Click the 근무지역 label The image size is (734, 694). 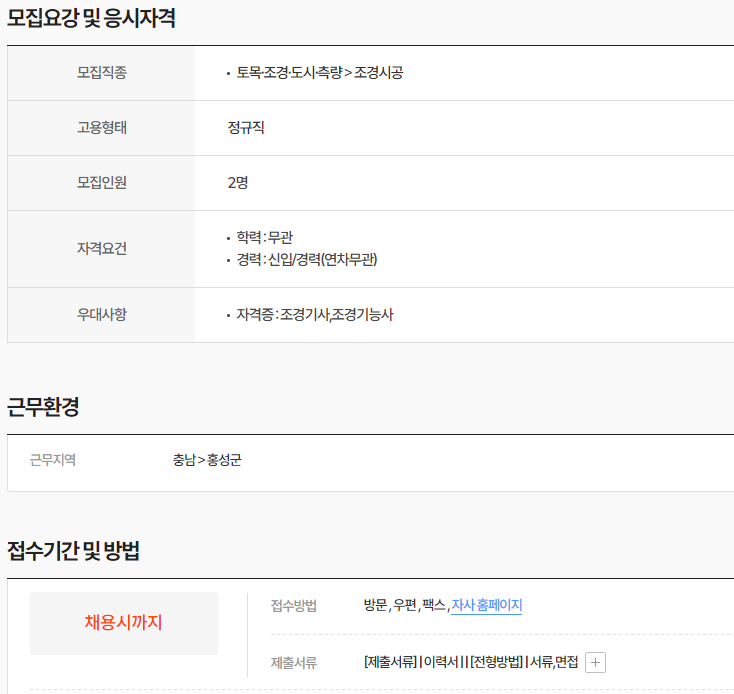click(53, 460)
